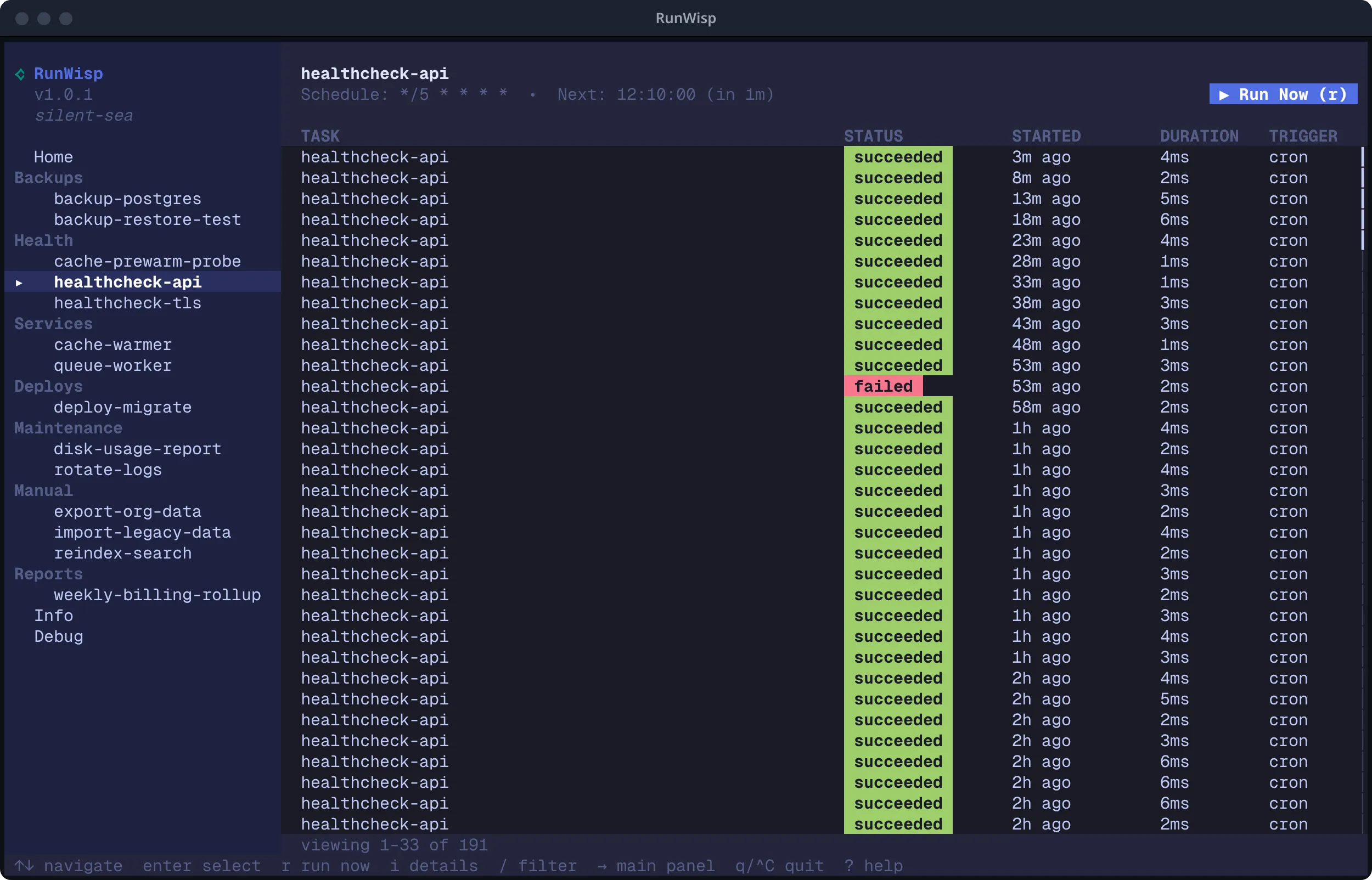Viewport: 1372px width, 880px height.
Task: Select backup-restore-test in the sidebar
Action: coord(148,219)
